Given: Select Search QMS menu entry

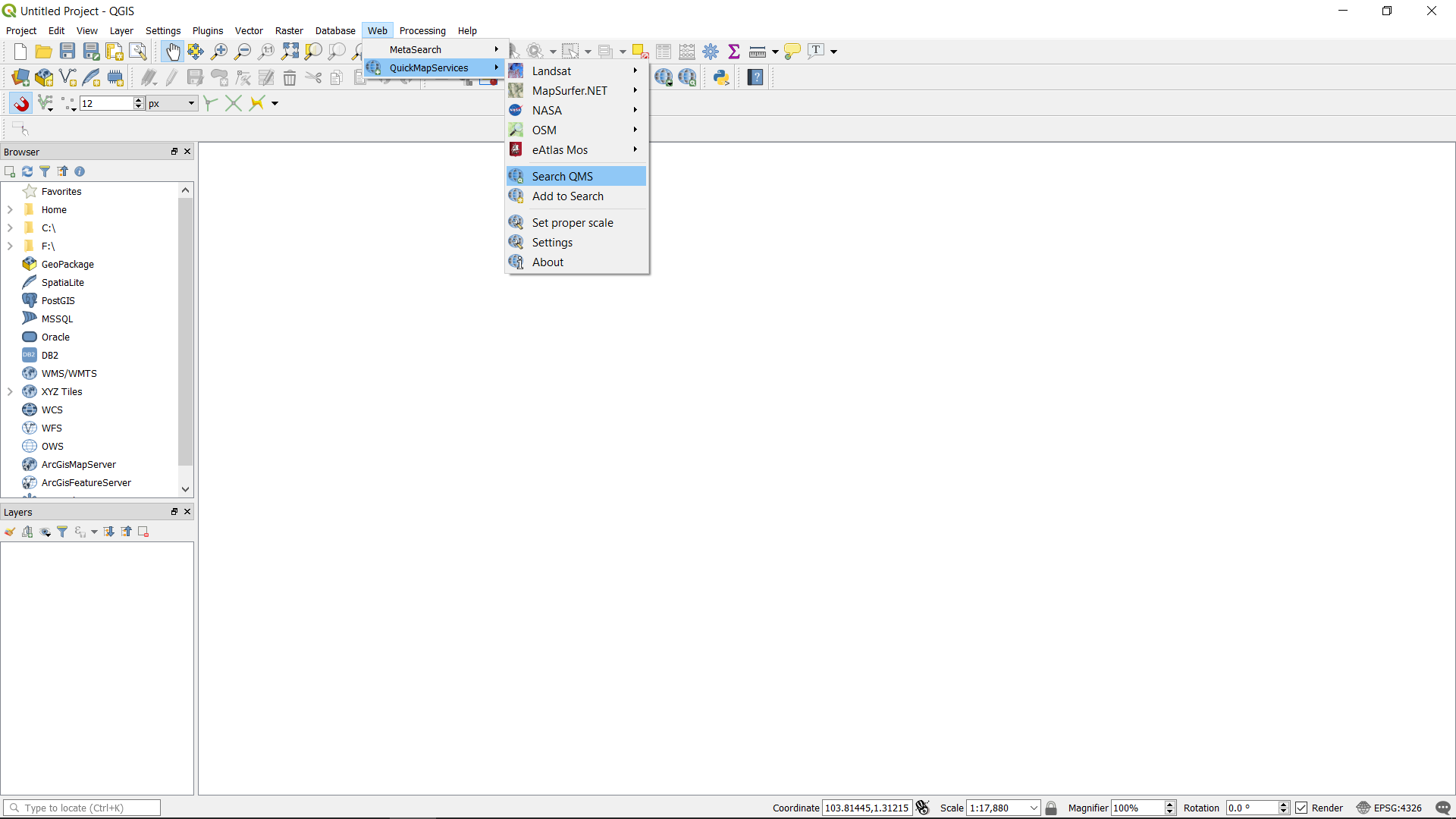Looking at the screenshot, I should tap(562, 177).
